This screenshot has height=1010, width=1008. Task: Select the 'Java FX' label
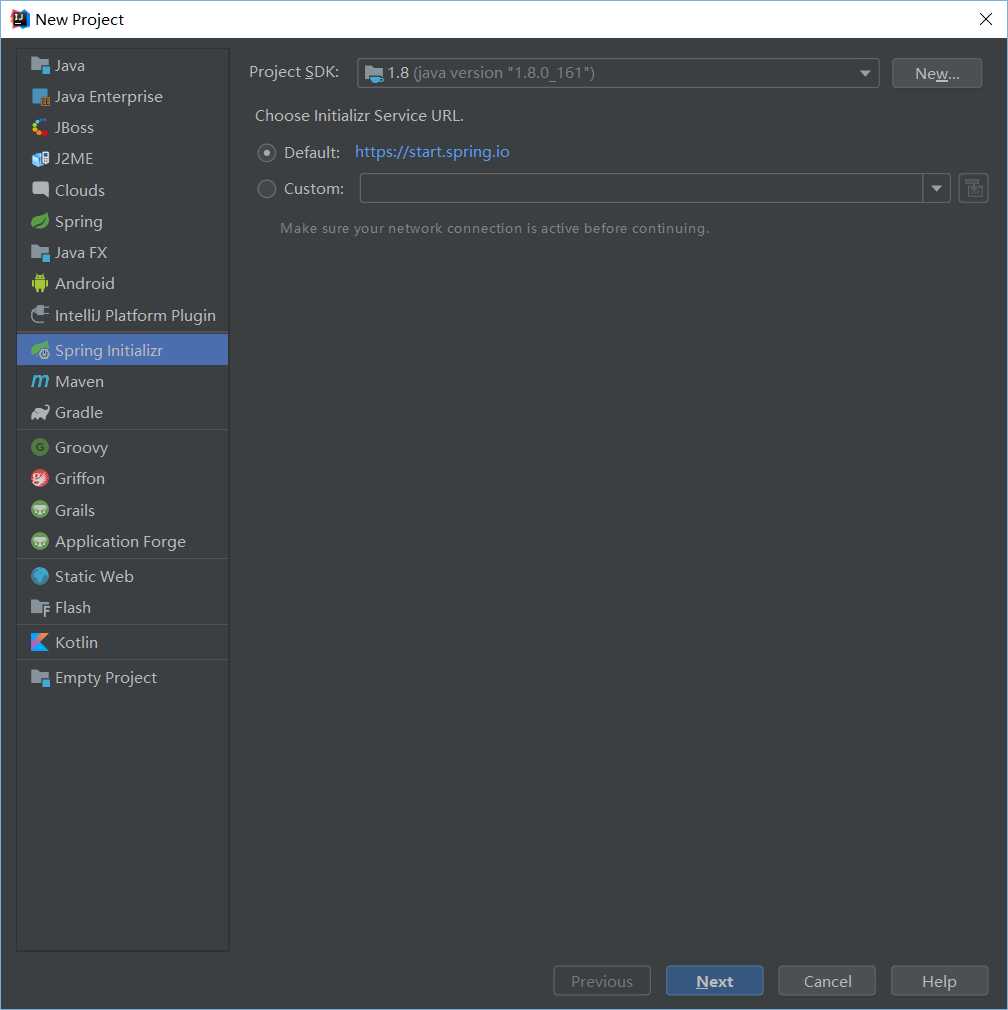point(81,252)
